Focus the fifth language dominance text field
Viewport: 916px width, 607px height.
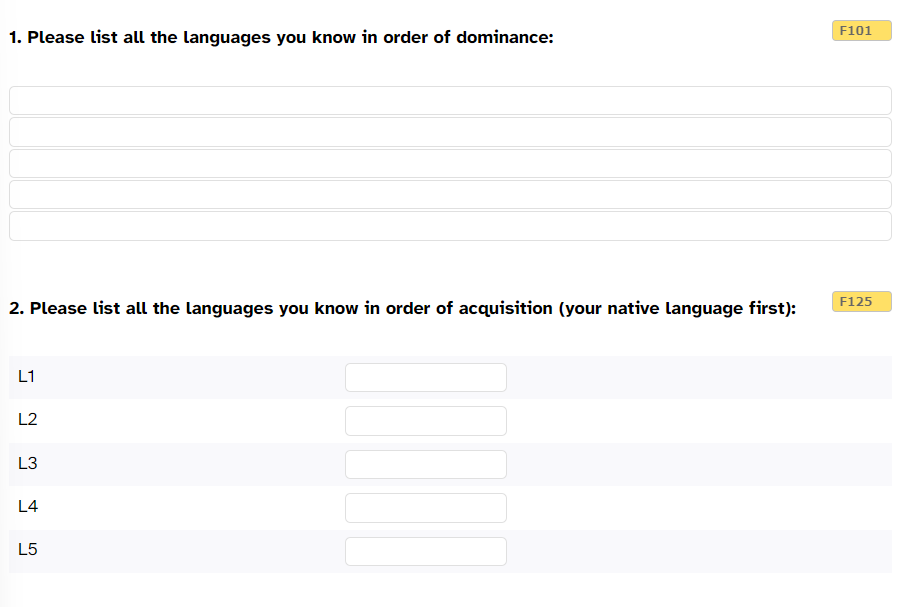pyautogui.click(x=450, y=226)
